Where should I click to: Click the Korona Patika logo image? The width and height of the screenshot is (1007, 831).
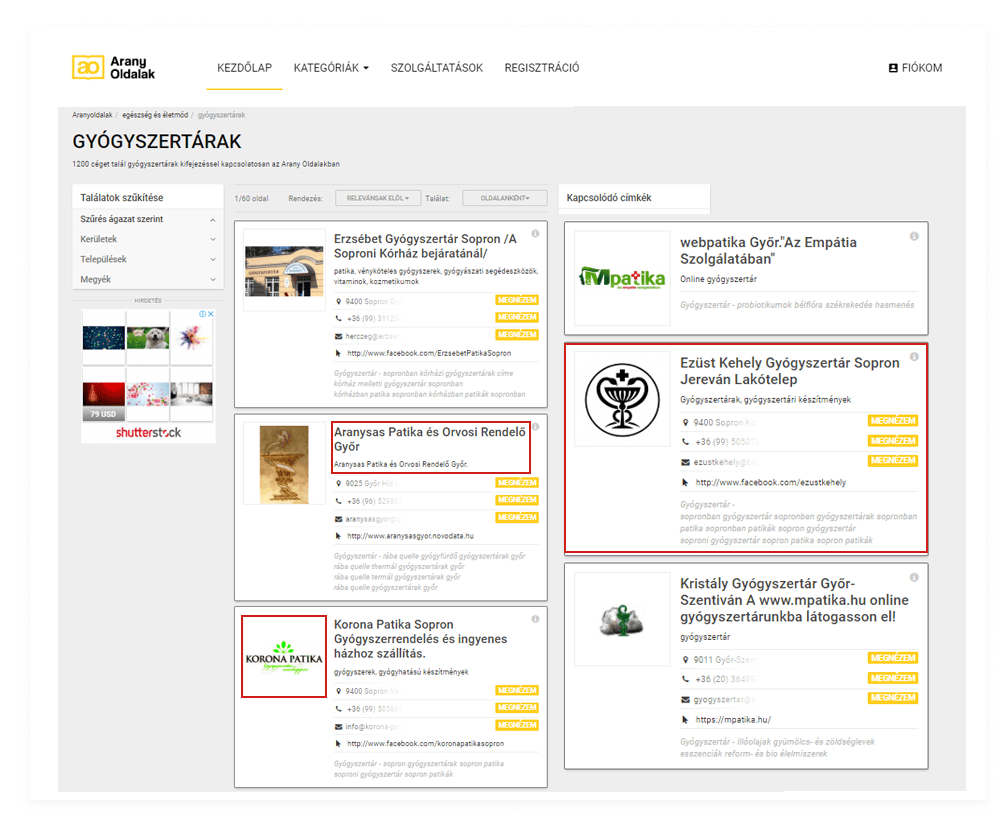pos(284,656)
